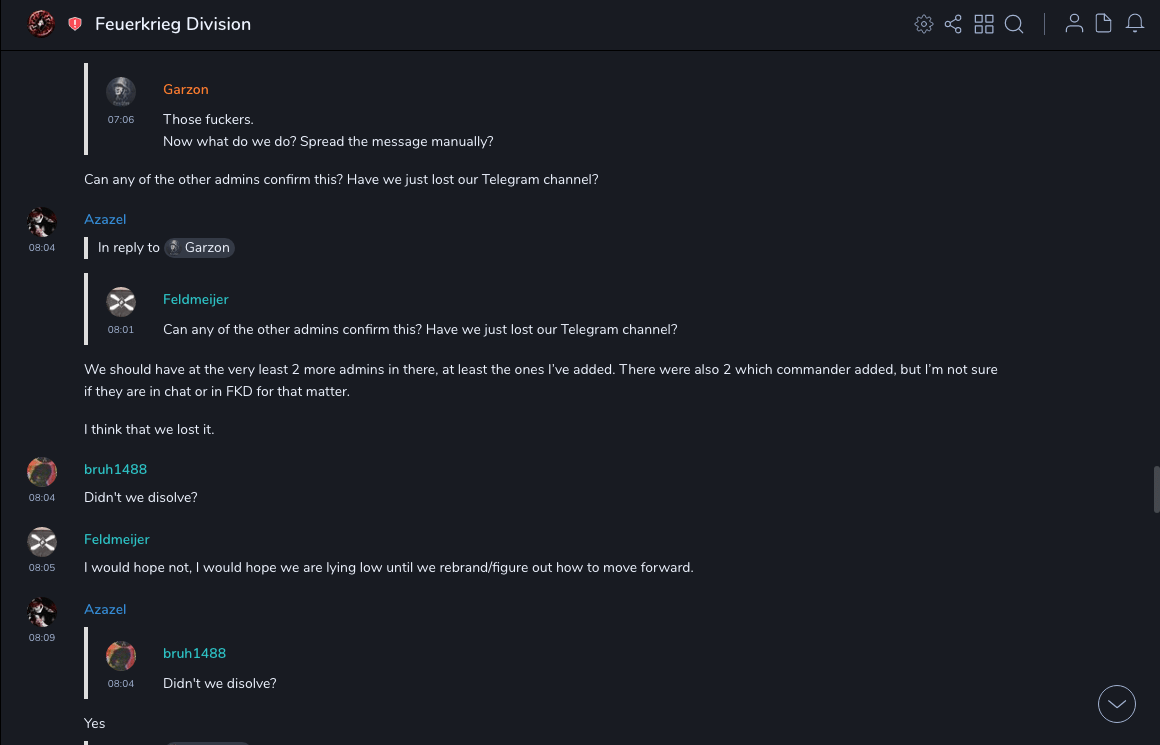Screen dimensions: 1160x745
Task: Jump to bottom with down-chevron button
Action: click(x=1117, y=704)
